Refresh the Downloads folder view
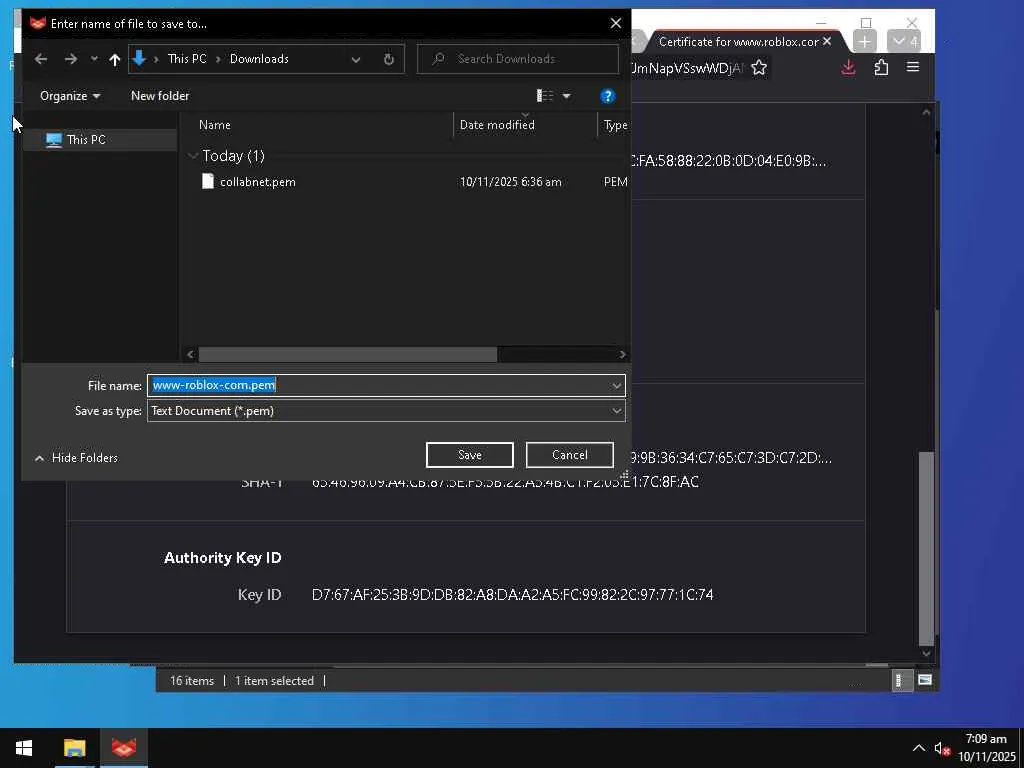Image resolution: width=1024 pixels, height=768 pixels. click(x=389, y=59)
